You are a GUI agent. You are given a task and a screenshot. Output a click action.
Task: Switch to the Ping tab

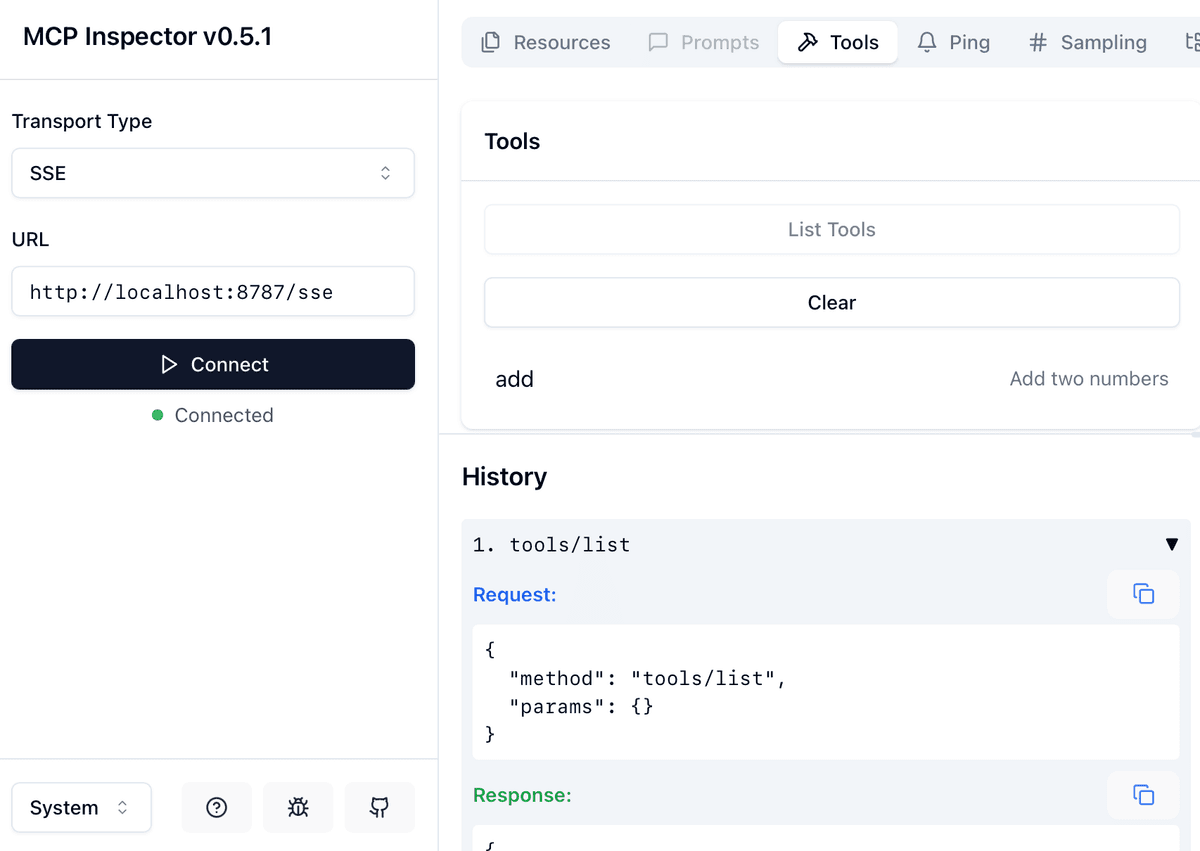pos(954,42)
